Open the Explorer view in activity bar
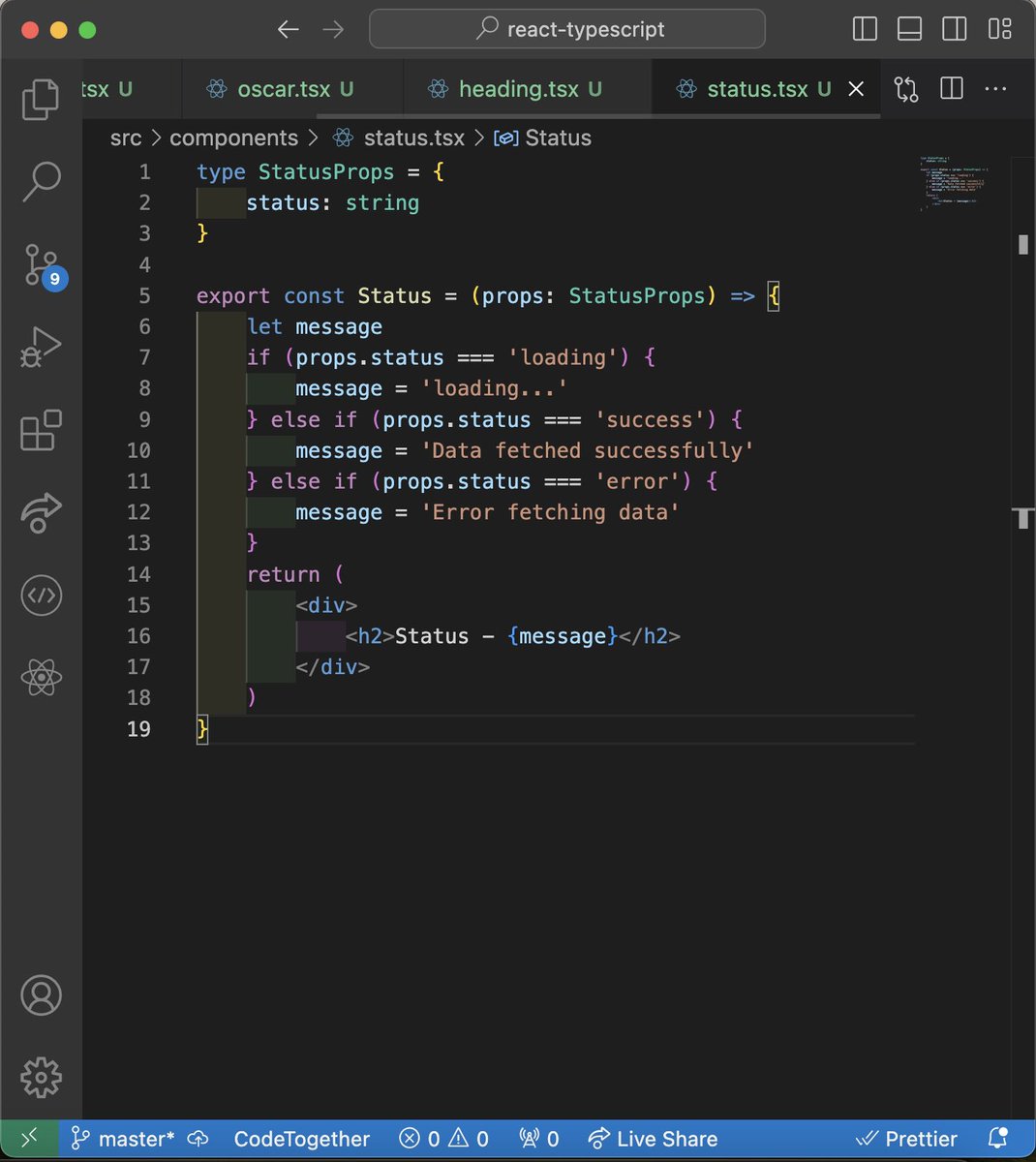 (41, 100)
